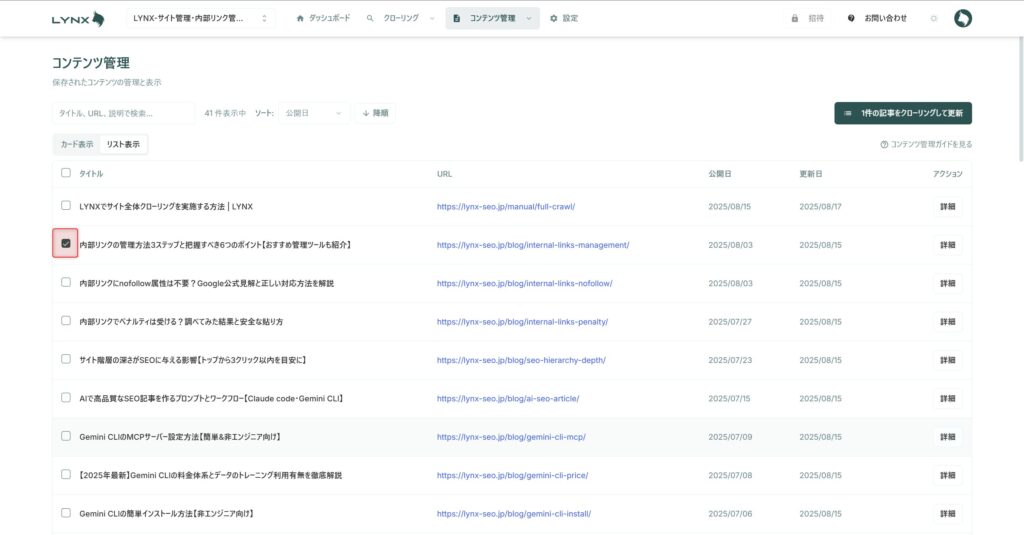Open the internal-links-nofollow URL link
Viewport: 1024px width, 535px height.
coord(524,283)
